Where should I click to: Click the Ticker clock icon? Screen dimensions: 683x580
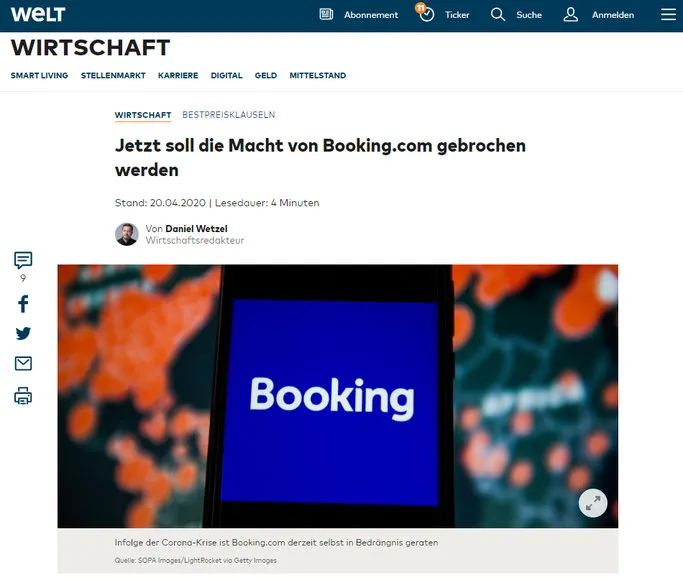427,15
